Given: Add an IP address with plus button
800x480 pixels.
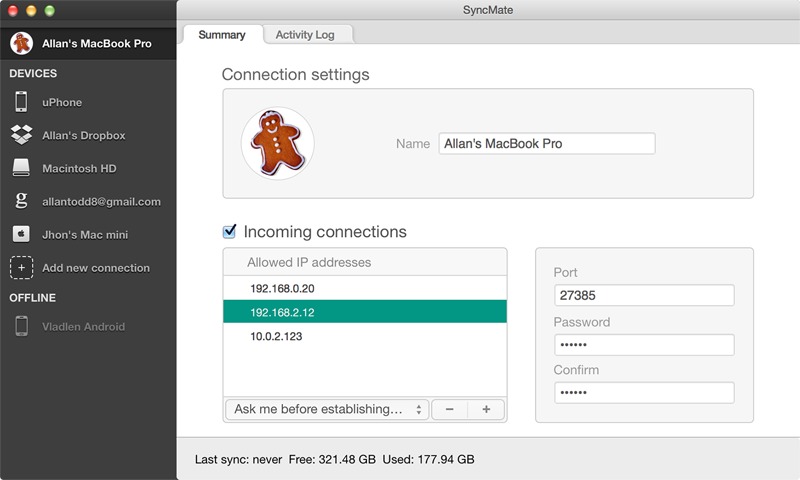Looking at the screenshot, I should point(486,409).
